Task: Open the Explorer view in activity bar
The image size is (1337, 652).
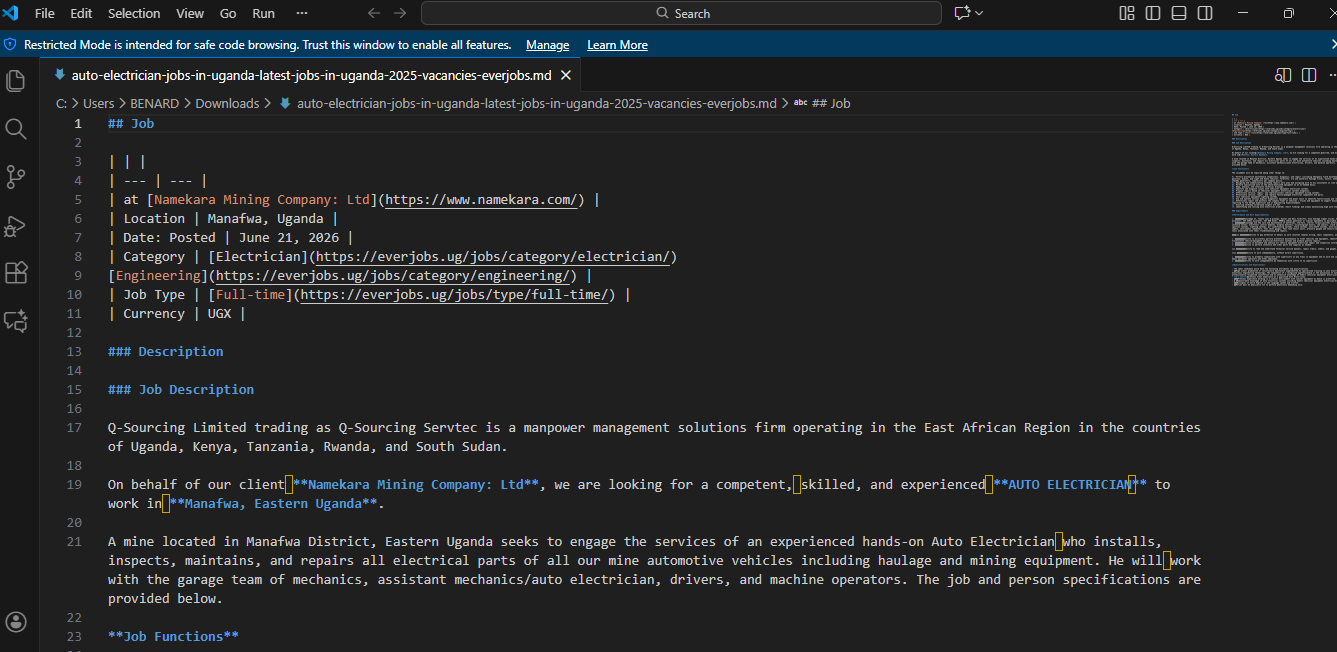Action: coord(15,81)
